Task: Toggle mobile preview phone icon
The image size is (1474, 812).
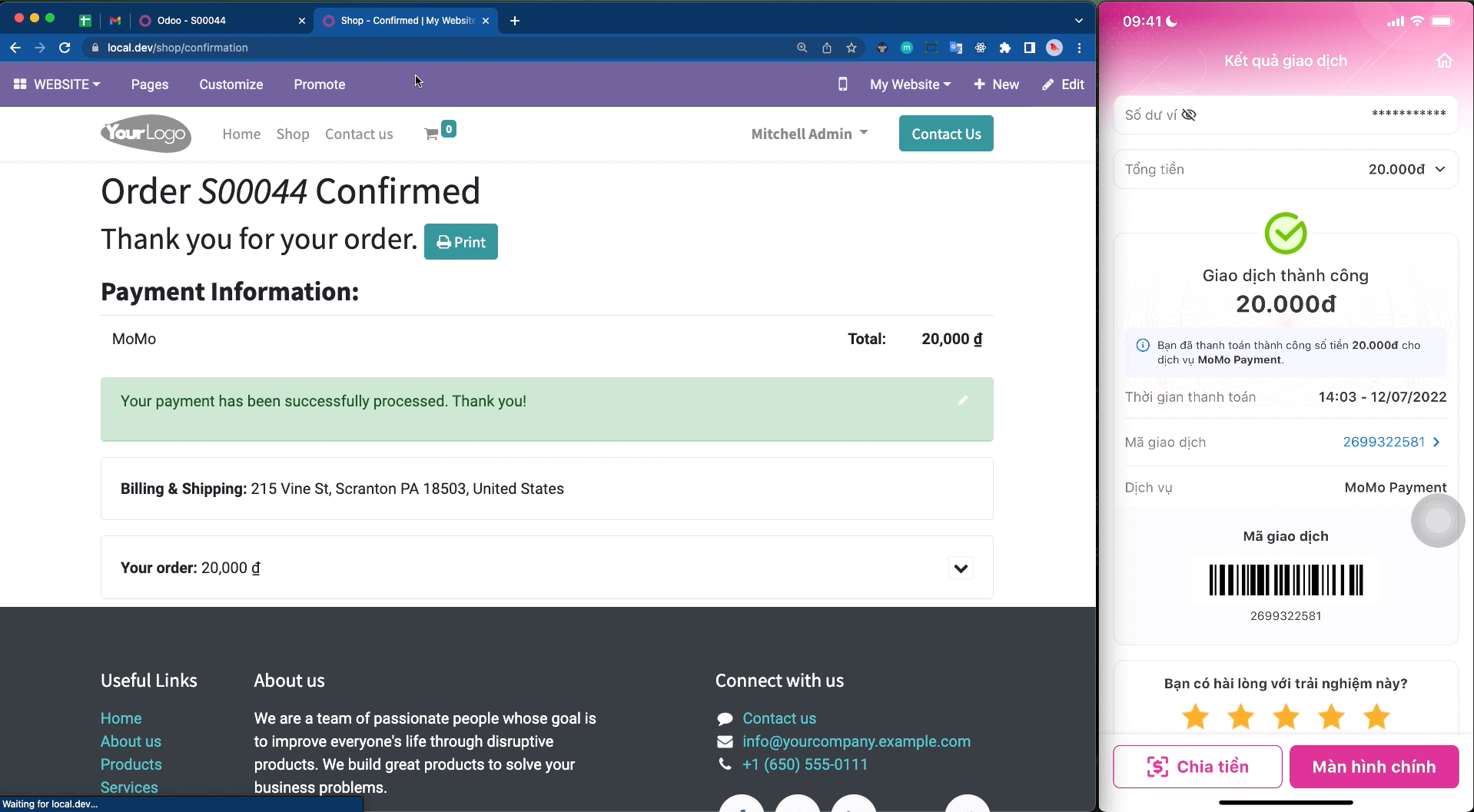Action: coord(843,85)
